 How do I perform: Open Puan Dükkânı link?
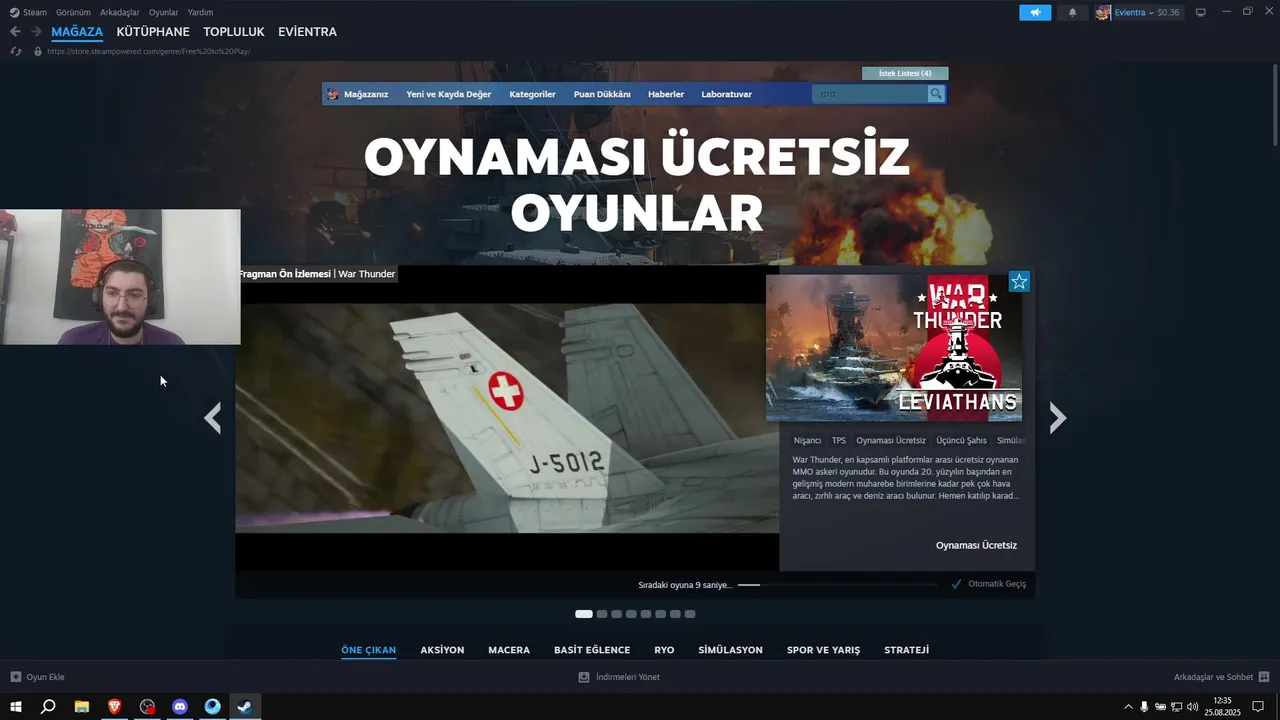602,94
